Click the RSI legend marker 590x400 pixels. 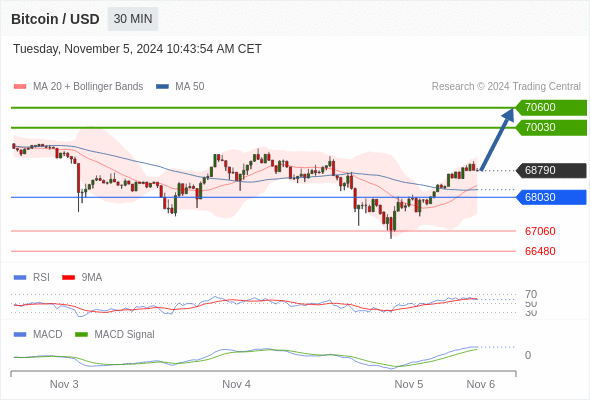tap(20, 278)
